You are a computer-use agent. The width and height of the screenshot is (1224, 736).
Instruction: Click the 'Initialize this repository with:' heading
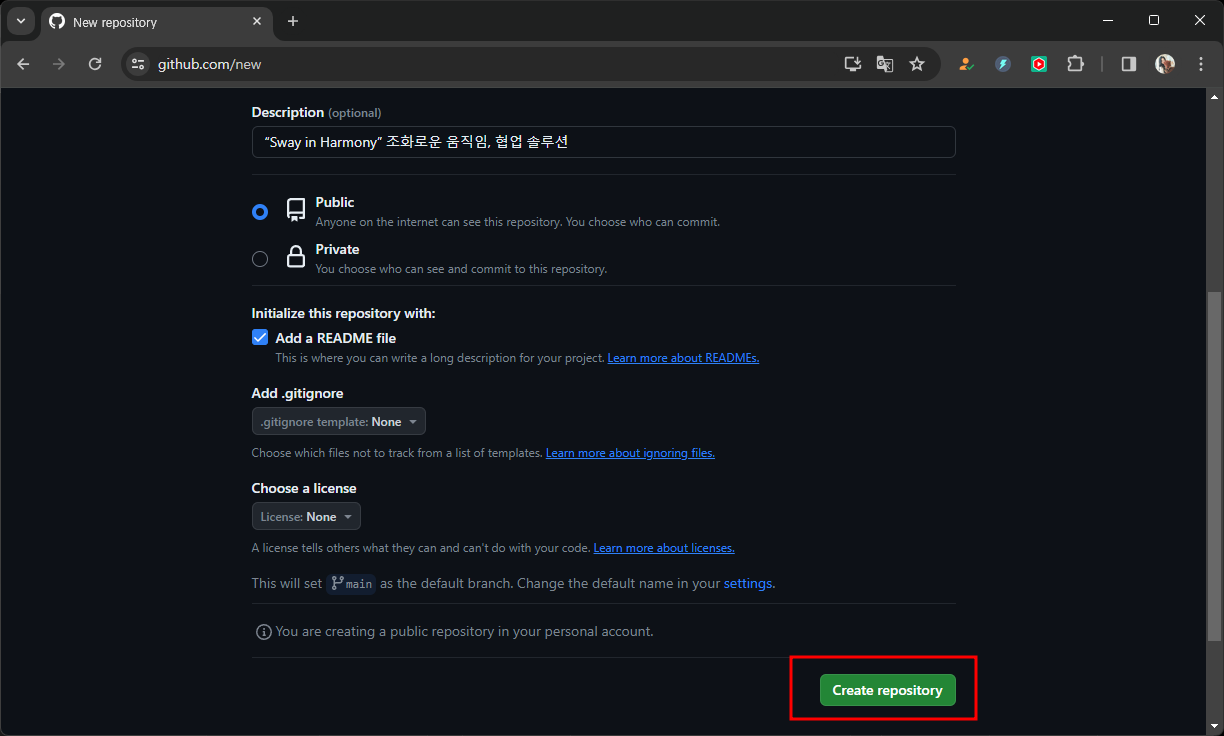(x=344, y=313)
